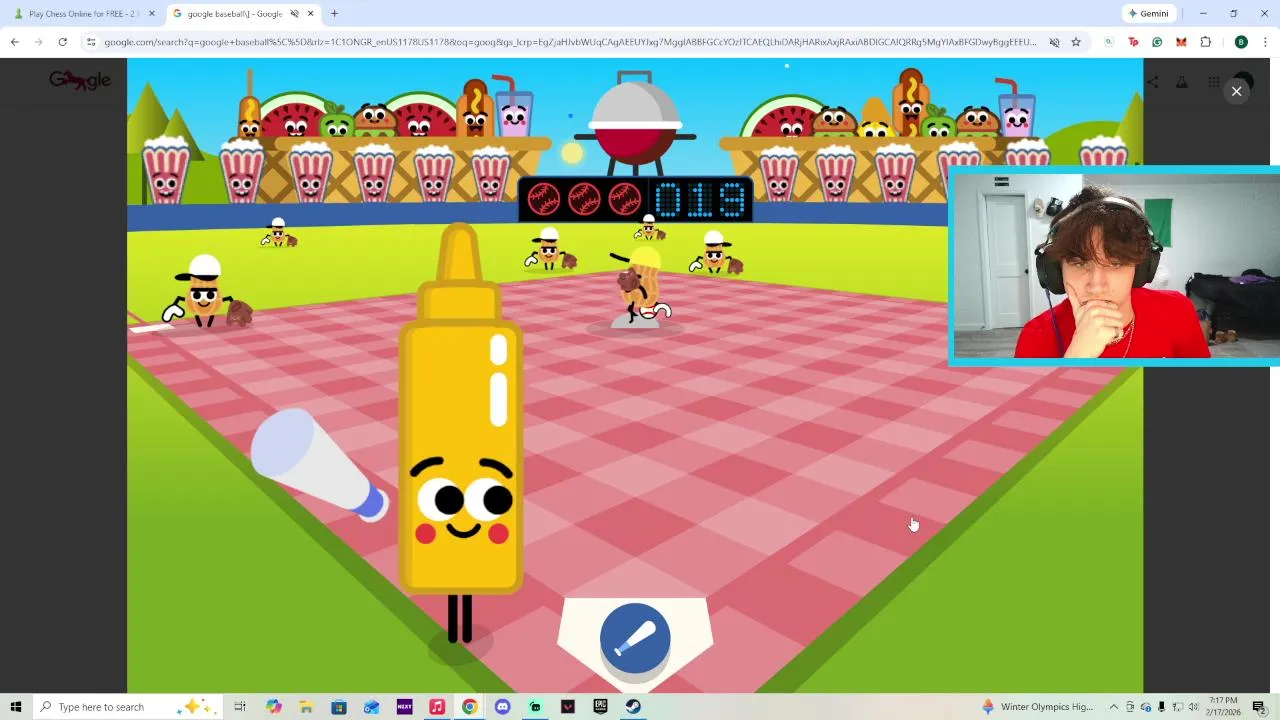Open the notification center icon
The height and width of the screenshot is (720, 1280).
pos(1259,707)
